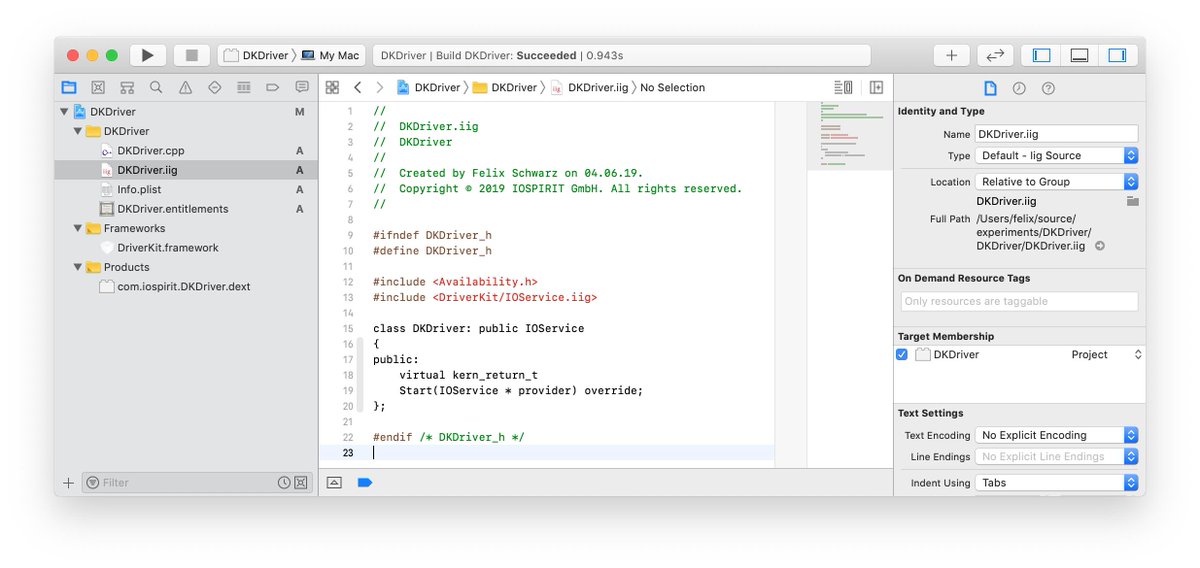This screenshot has width=1200, height=568.
Task: Collapse the Products group
Action: 78,267
